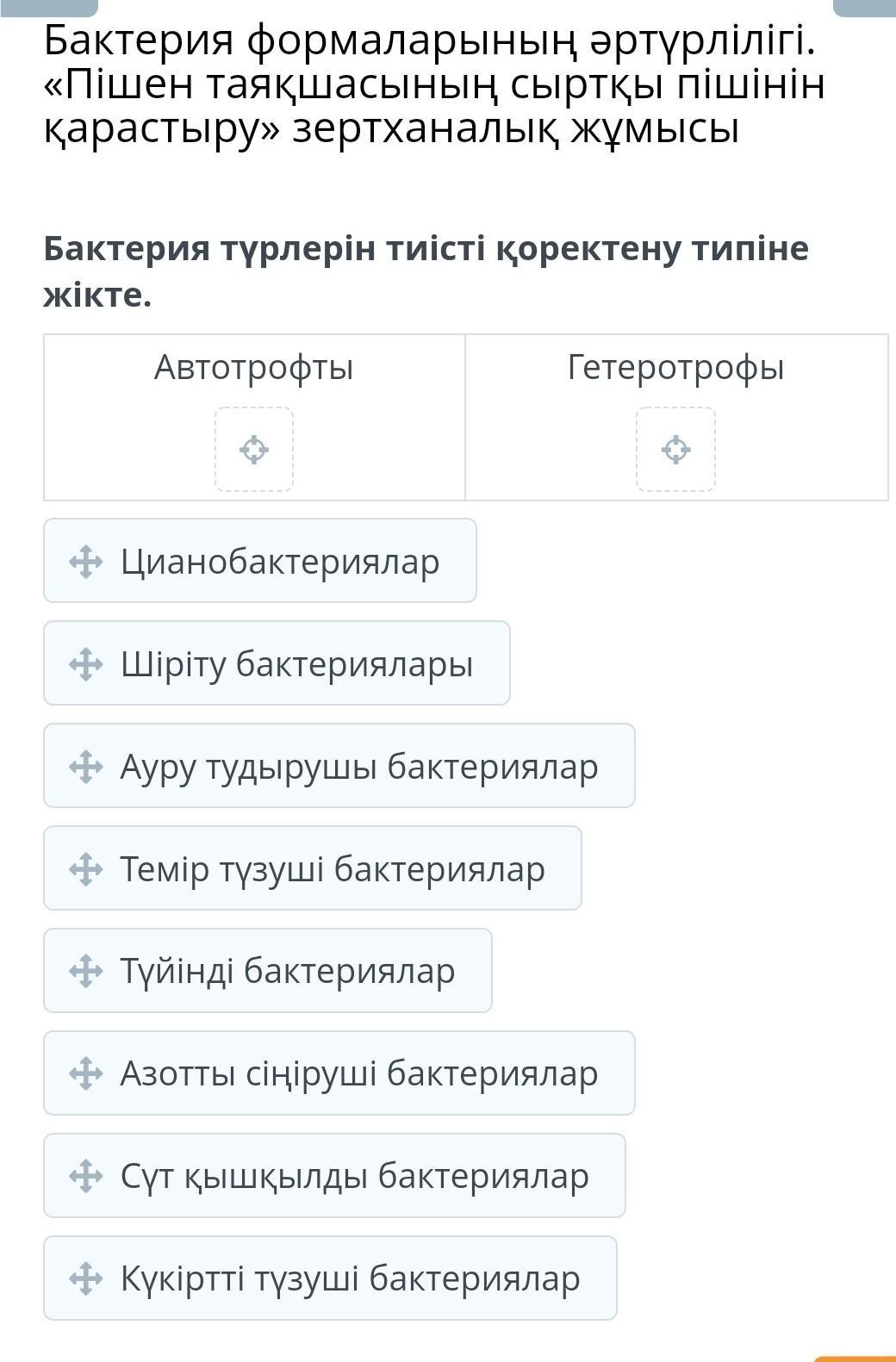Select the Ауру тудырушы бактериялар option
Image resolution: width=896 pixels, height=1362 pixels.
[x=358, y=767]
